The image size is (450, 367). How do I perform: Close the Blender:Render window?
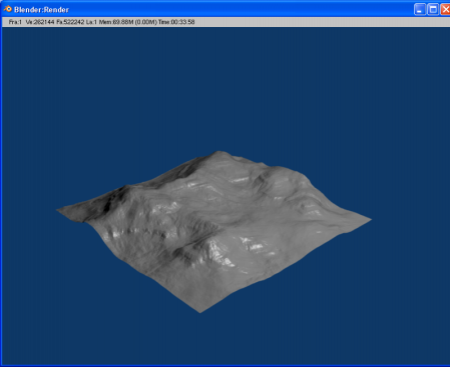445,9
